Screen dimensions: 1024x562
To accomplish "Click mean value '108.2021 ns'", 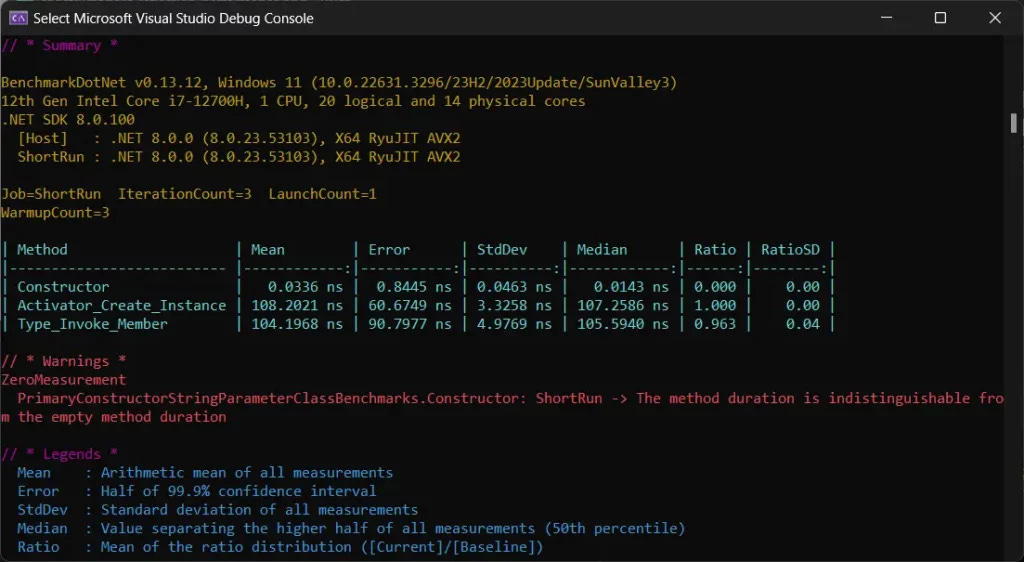I will point(297,305).
